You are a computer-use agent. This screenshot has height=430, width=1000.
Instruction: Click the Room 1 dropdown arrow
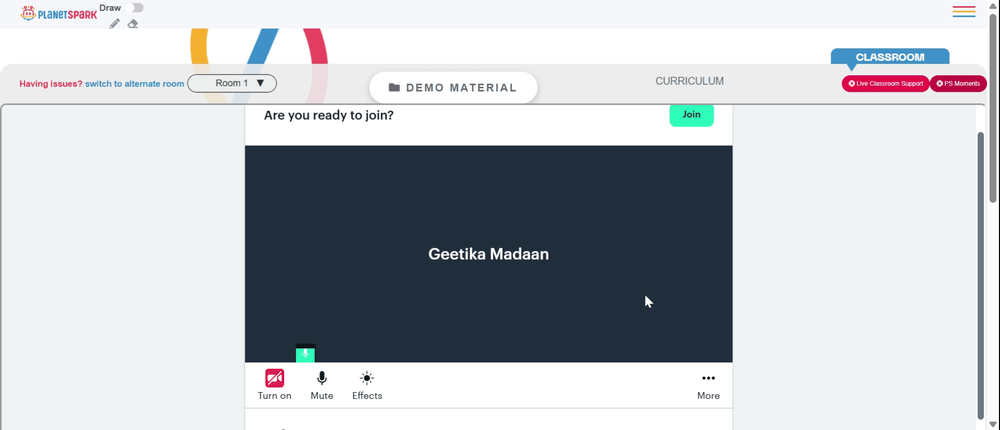tap(260, 83)
